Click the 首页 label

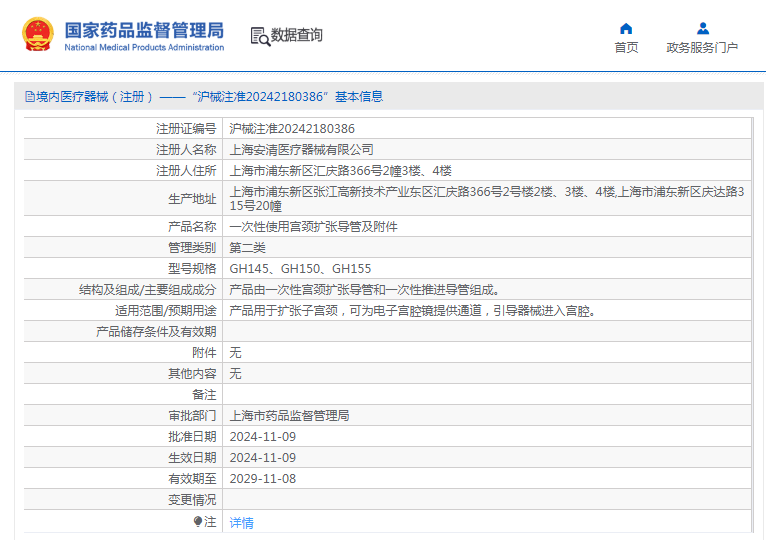[626, 47]
